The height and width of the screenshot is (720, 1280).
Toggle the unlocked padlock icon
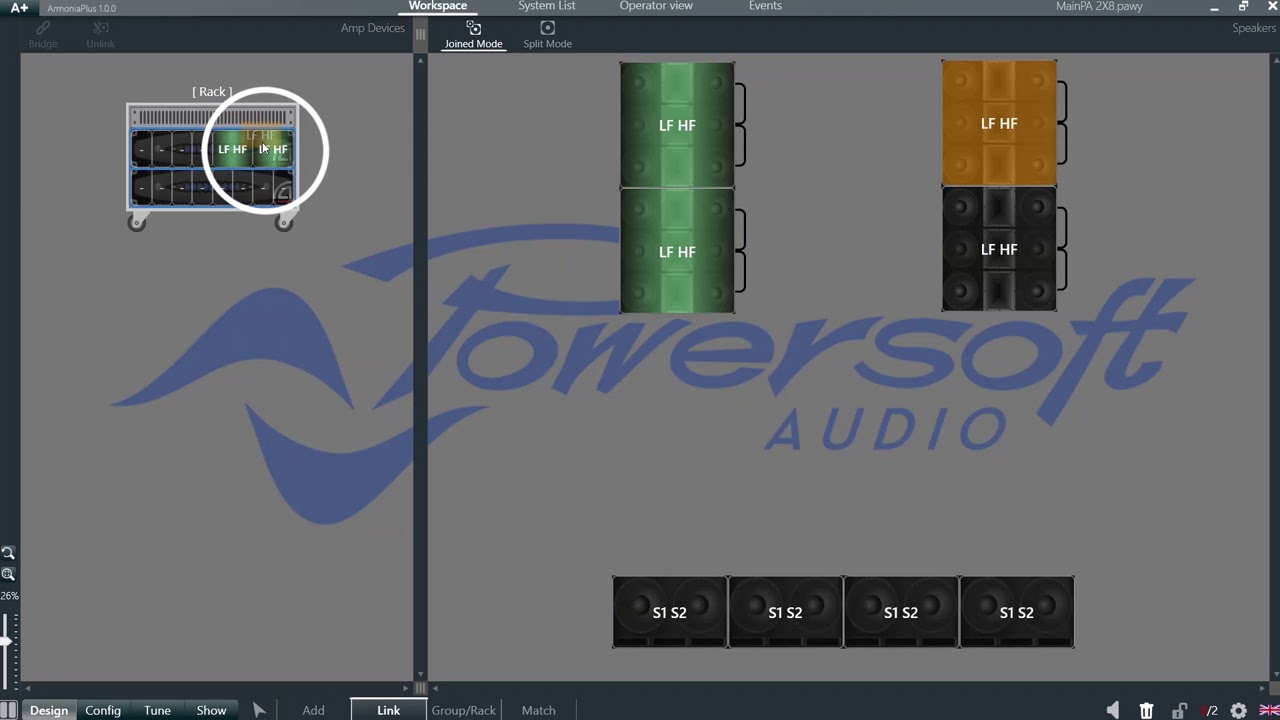(x=1179, y=710)
